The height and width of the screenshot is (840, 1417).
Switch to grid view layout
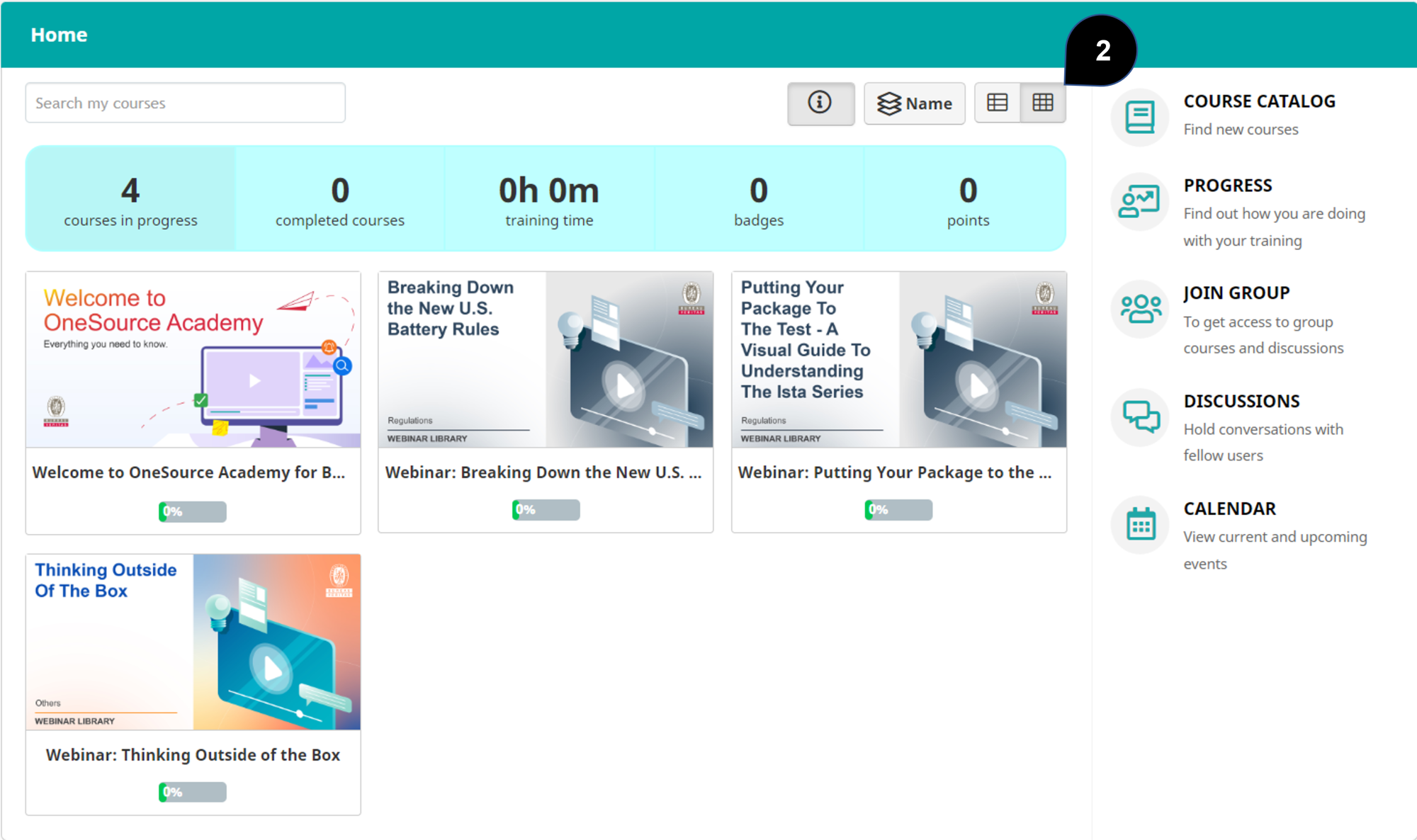coord(1042,103)
